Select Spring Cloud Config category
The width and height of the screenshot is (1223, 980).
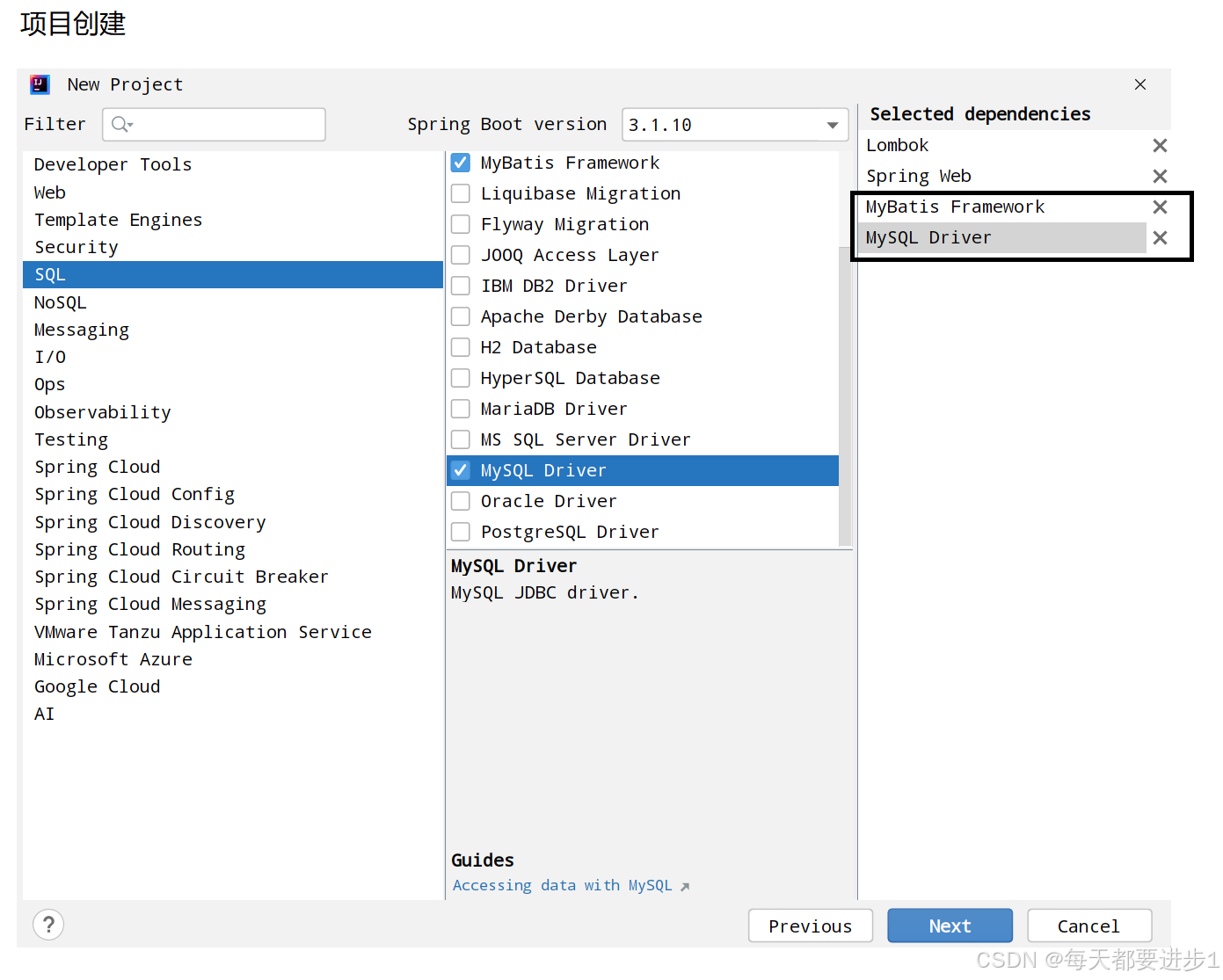[233, 494]
